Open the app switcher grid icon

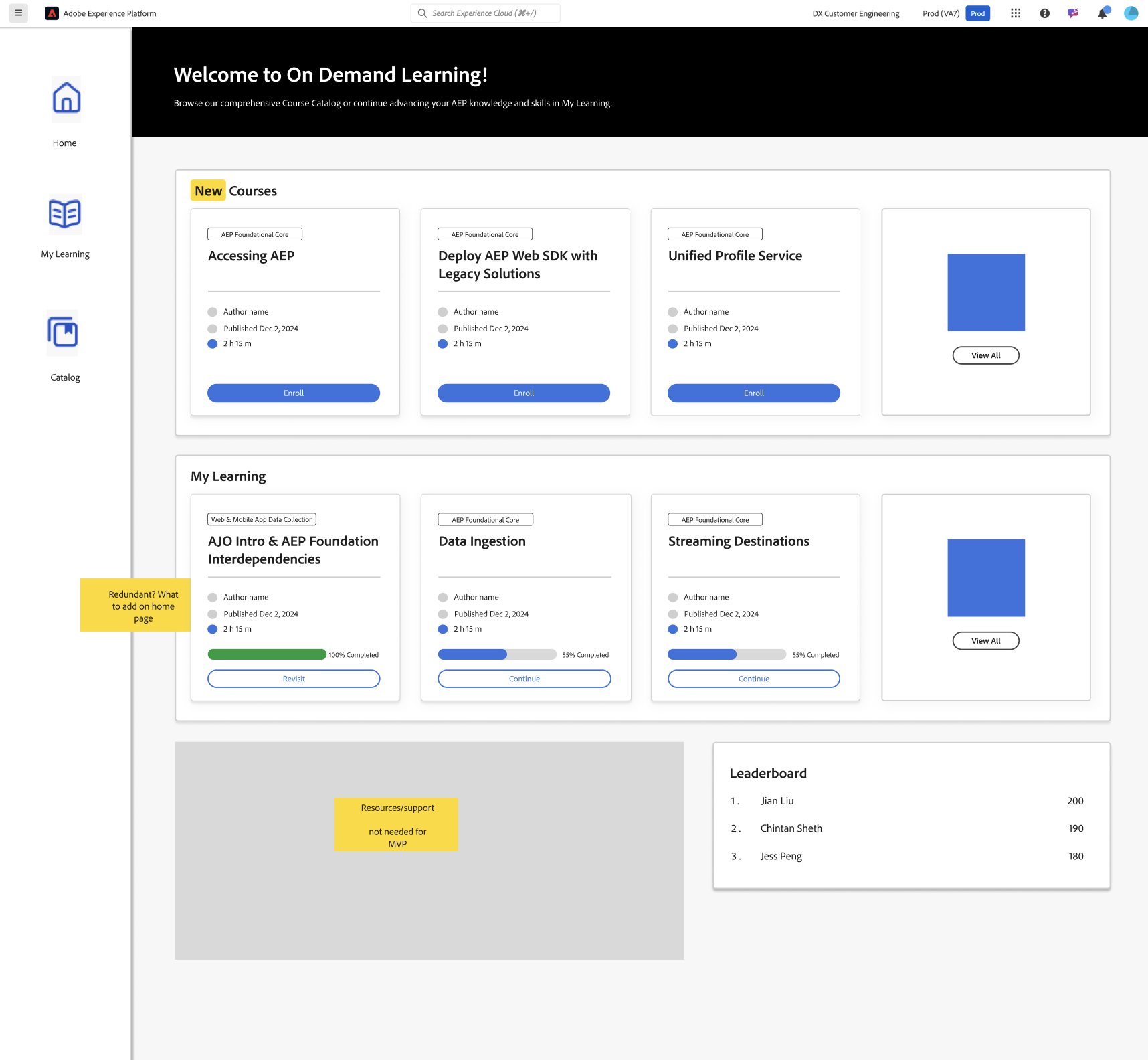coord(1016,13)
